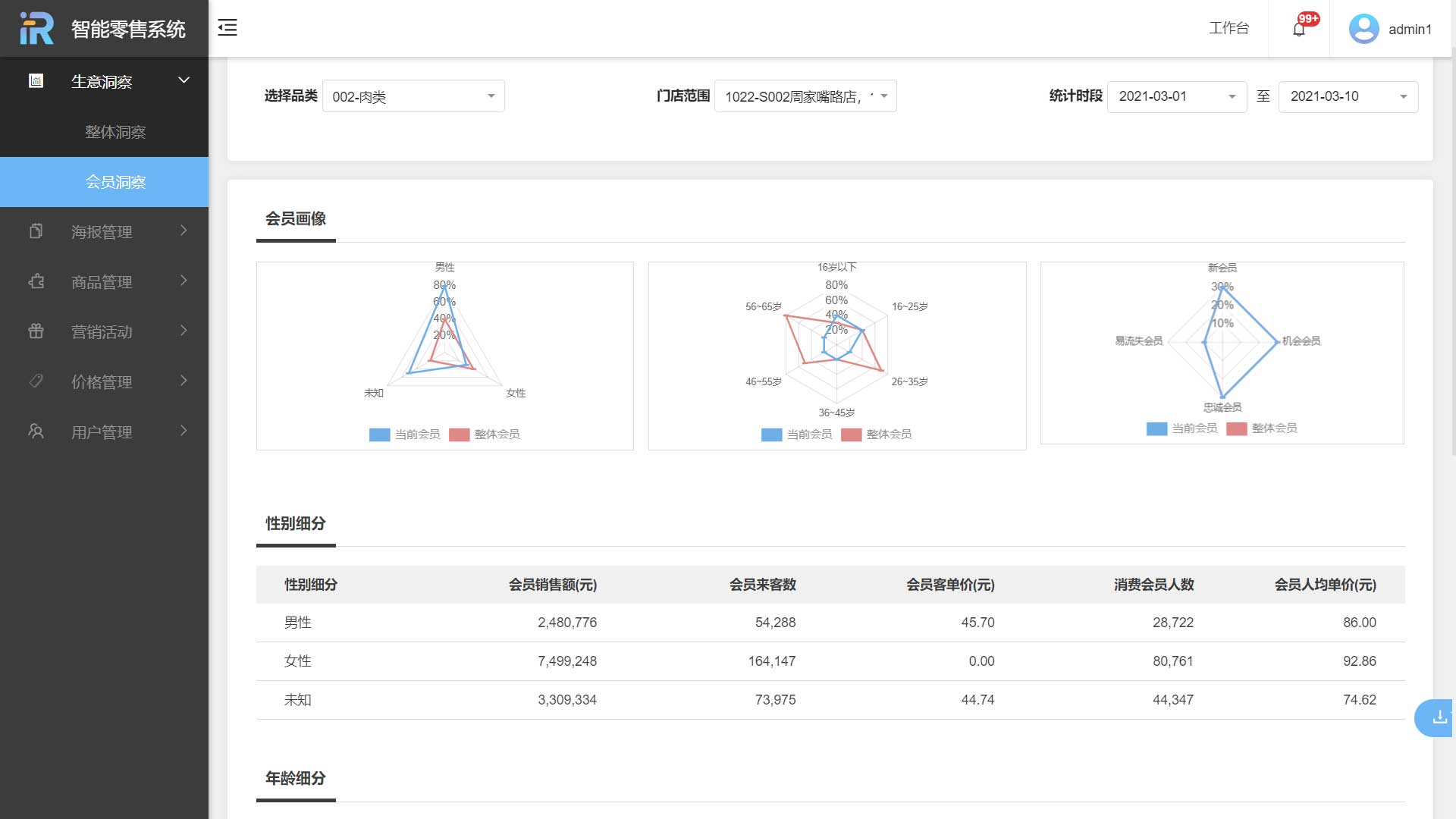The image size is (1456, 819).
Task: Toggle 当前会员 legend in gender radar chart
Action: (x=405, y=435)
